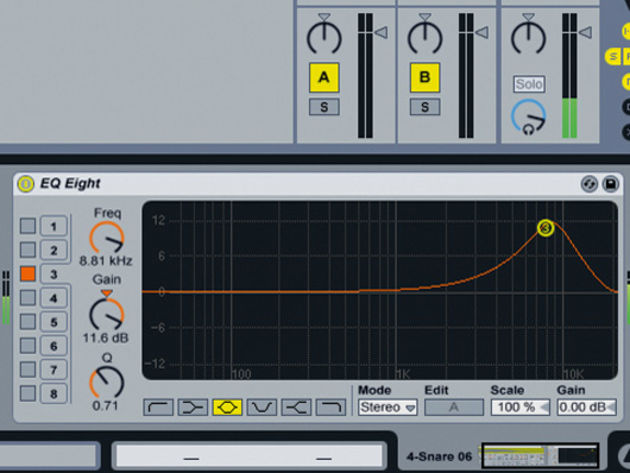Click the Freq knob at 8.81 kHz
This screenshot has width=630, height=473.
pyautogui.click(x=106, y=238)
